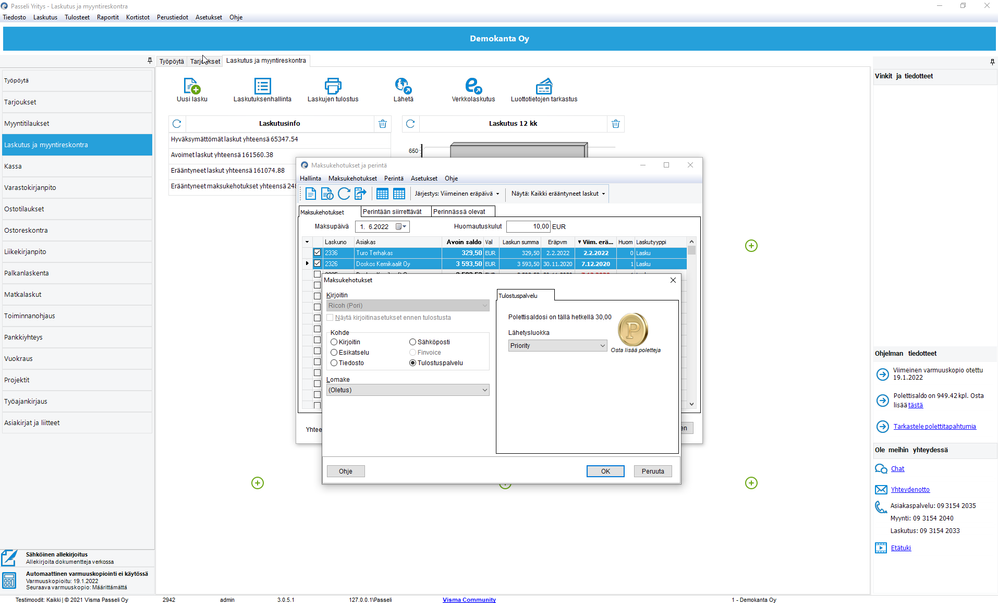998x603 pixels.
Task: Open the Tiedosto menu in main menu bar
Action: 15,17
